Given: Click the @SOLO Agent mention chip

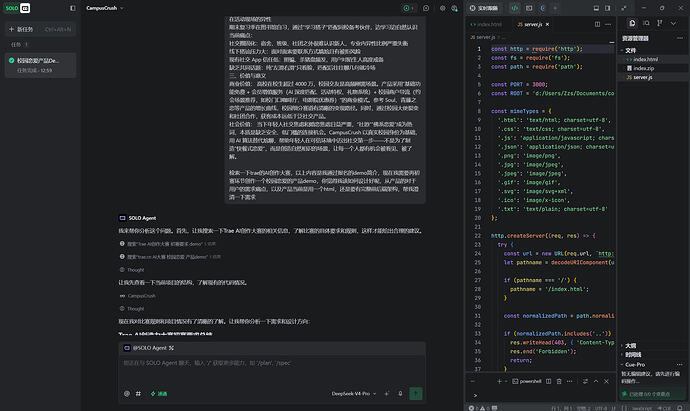Looking at the screenshot, I should [x=149, y=348].
